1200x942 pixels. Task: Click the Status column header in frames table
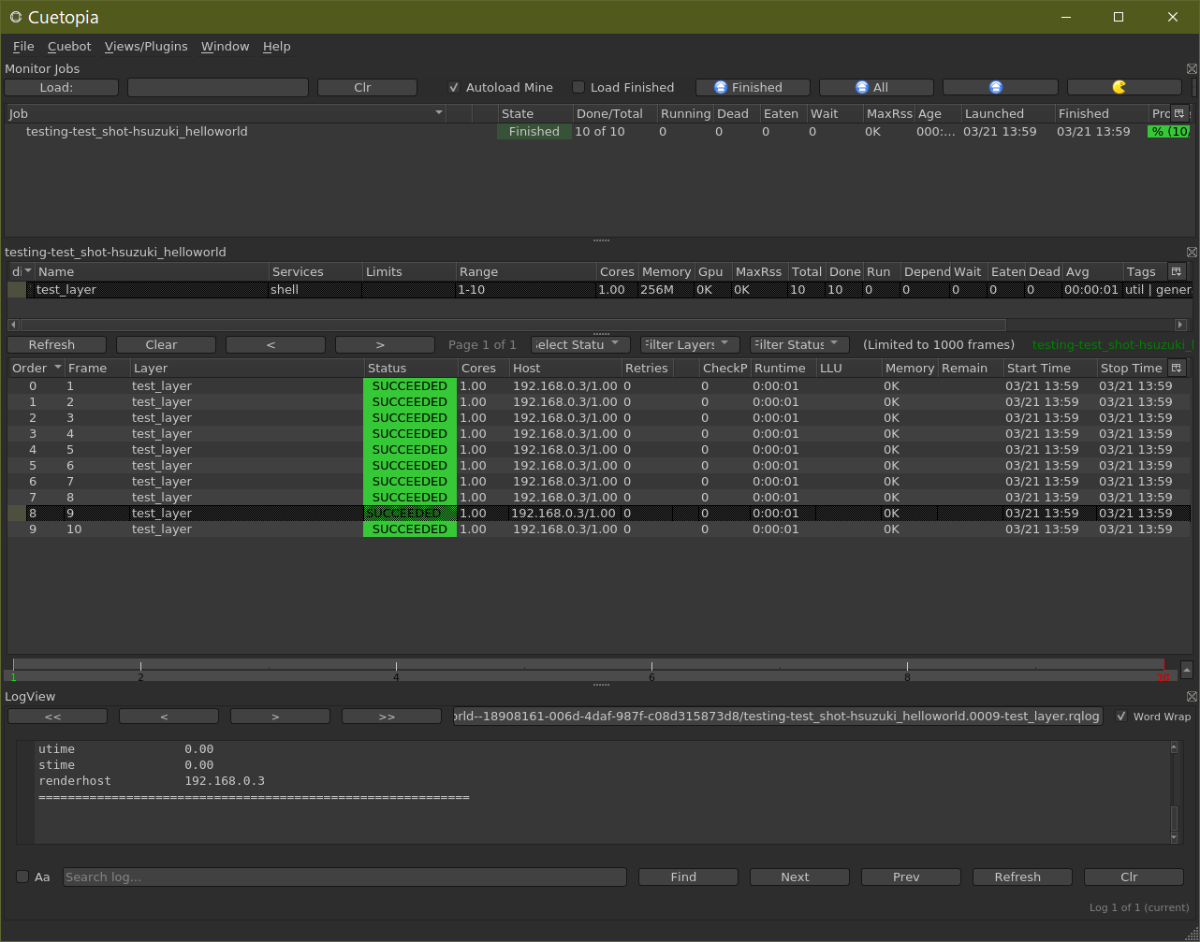click(x=410, y=368)
